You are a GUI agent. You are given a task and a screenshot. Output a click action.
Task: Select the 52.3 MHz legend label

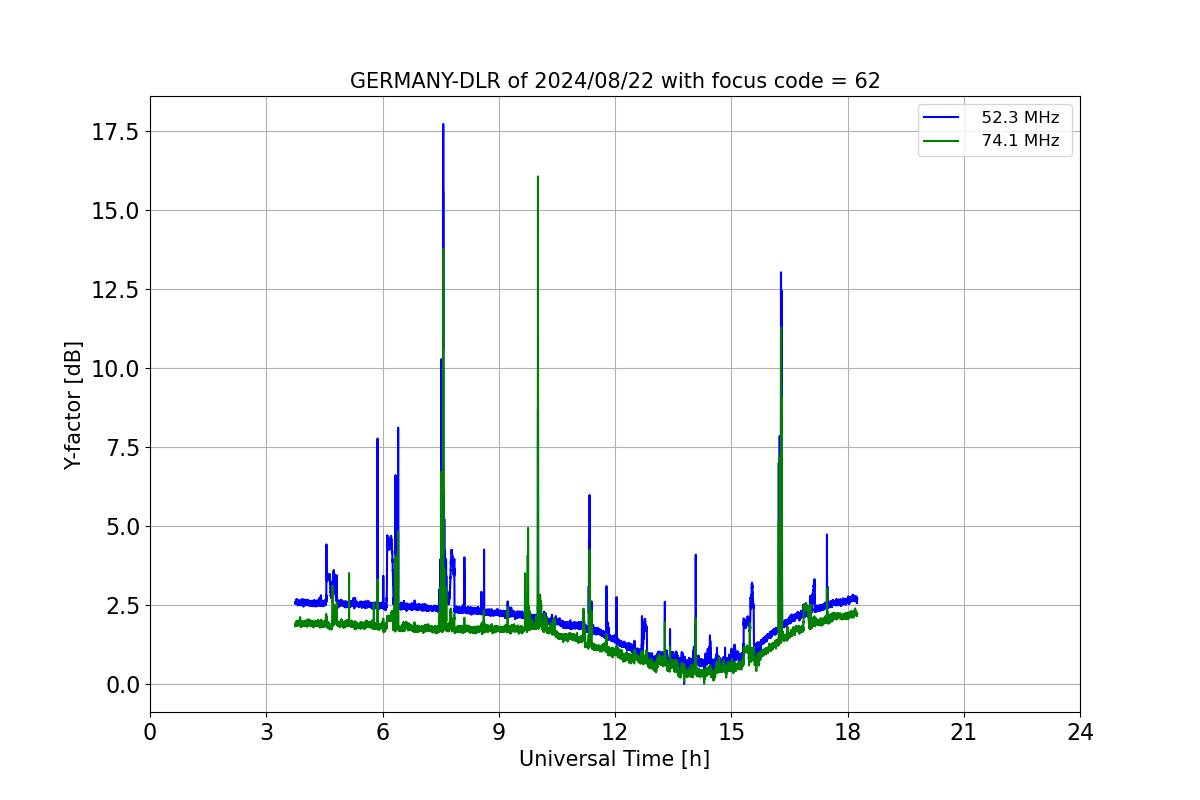[1020, 118]
